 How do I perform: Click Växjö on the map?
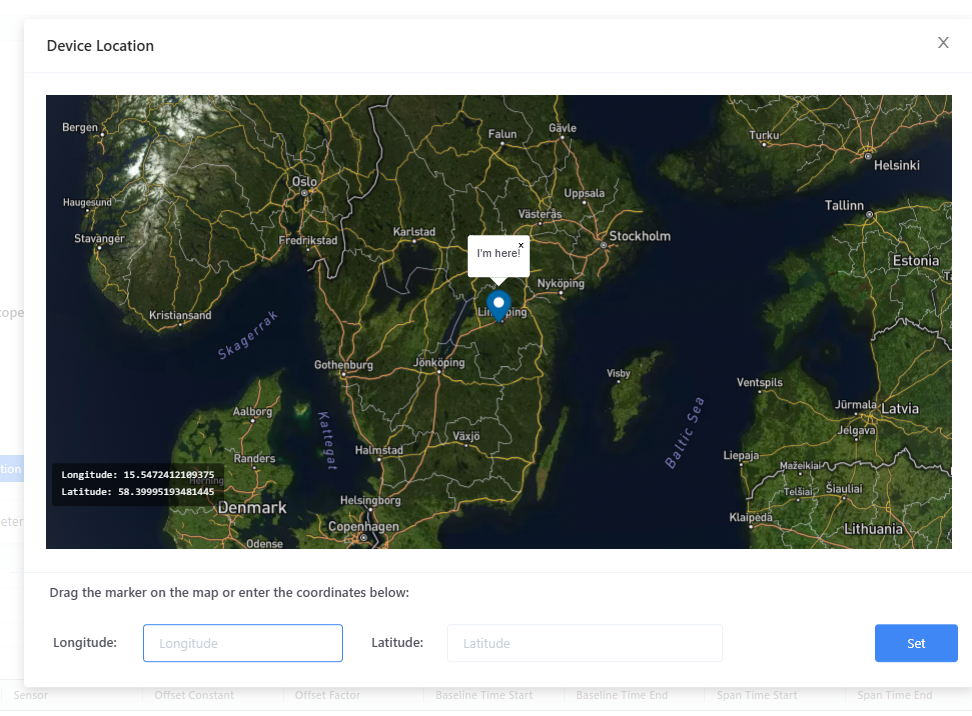click(x=466, y=436)
